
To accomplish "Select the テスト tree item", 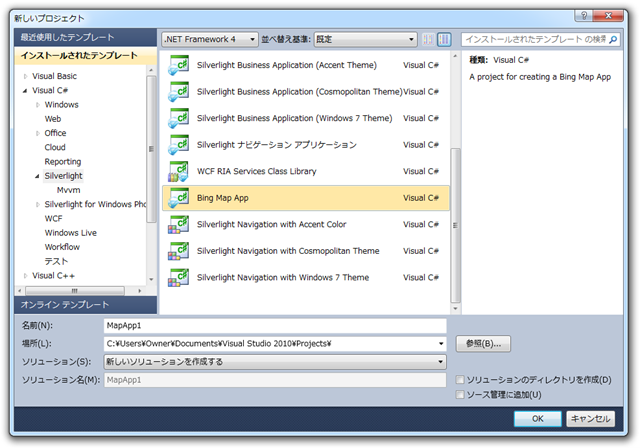I will coord(56,261).
